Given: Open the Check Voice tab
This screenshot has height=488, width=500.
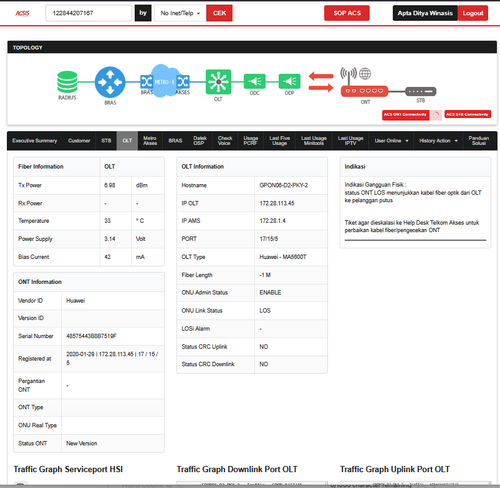Looking at the screenshot, I should pos(225,141).
